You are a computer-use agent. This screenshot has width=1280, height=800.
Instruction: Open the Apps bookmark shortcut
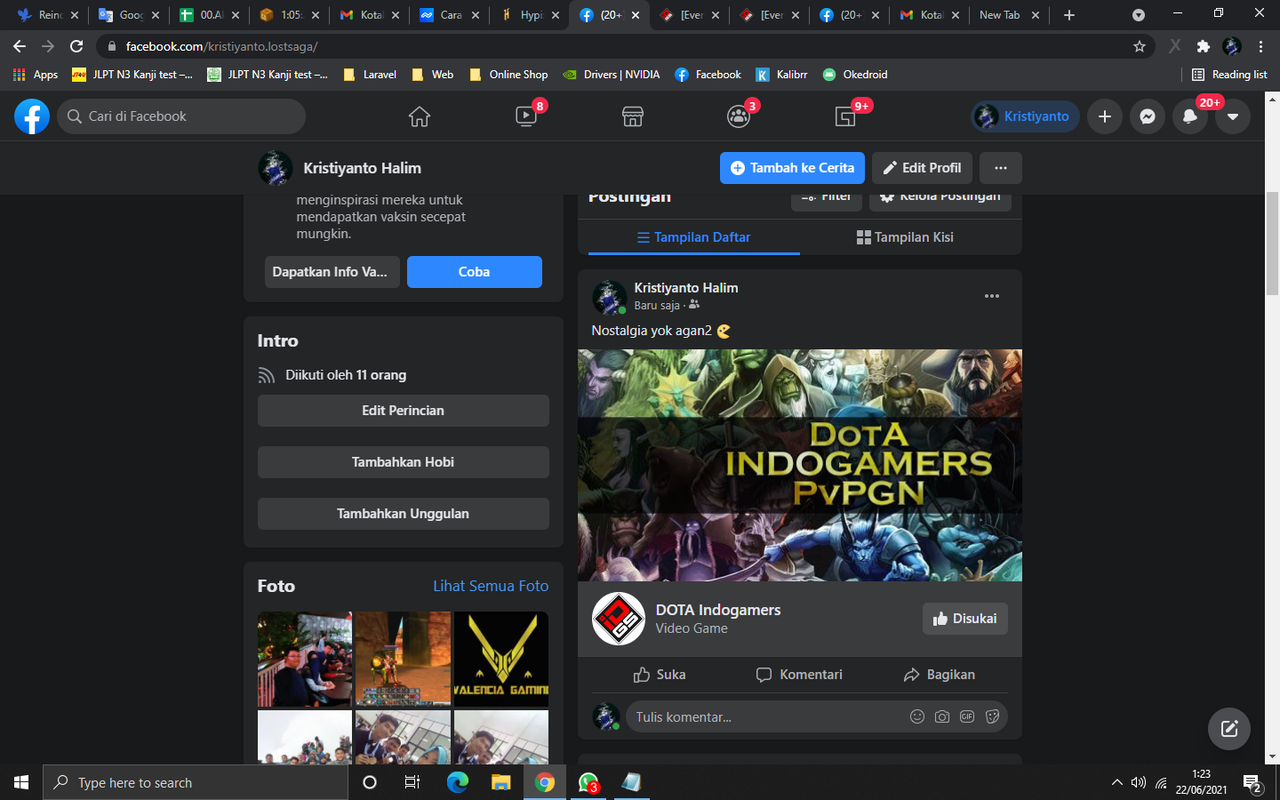tap(35, 74)
